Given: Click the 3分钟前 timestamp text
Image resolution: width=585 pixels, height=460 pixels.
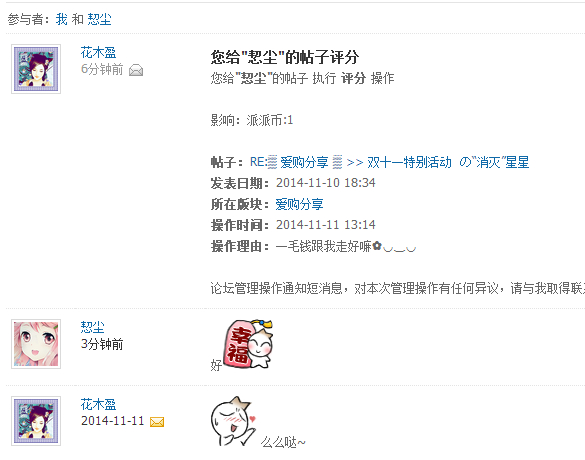Looking at the screenshot, I should pyautogui.click(x=102, y=344).
